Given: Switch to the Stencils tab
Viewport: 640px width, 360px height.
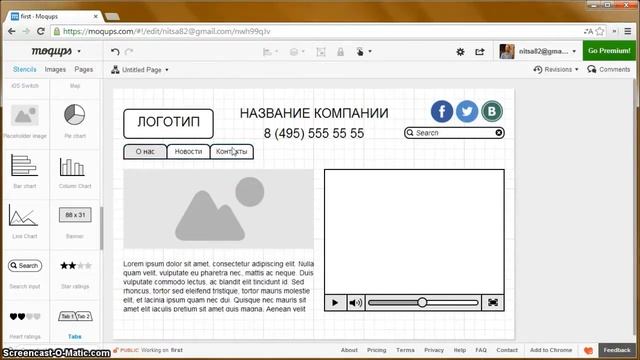Looking at the screenshot, I should click(24, 69).
